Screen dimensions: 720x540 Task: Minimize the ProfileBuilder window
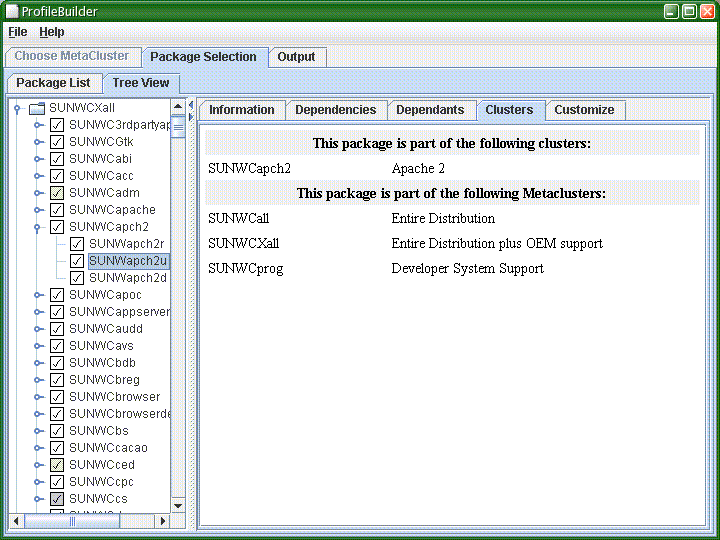pyautogui.click(x=671, y=11)
